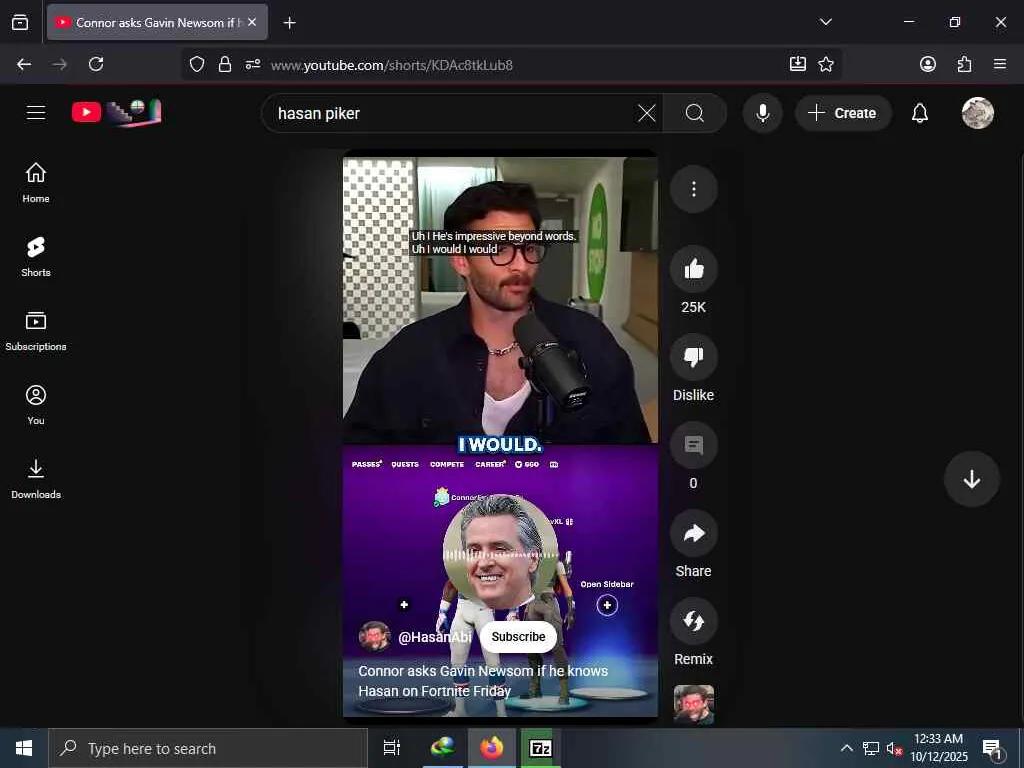Open site permissions icon in address bar

point(253,64)
